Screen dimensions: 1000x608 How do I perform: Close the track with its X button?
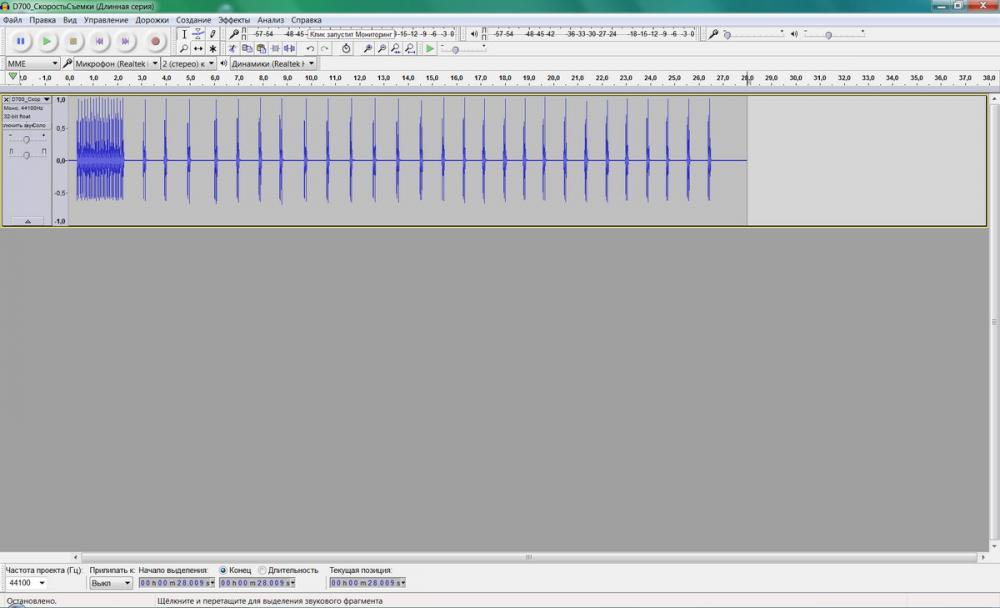tap(6, 100)
